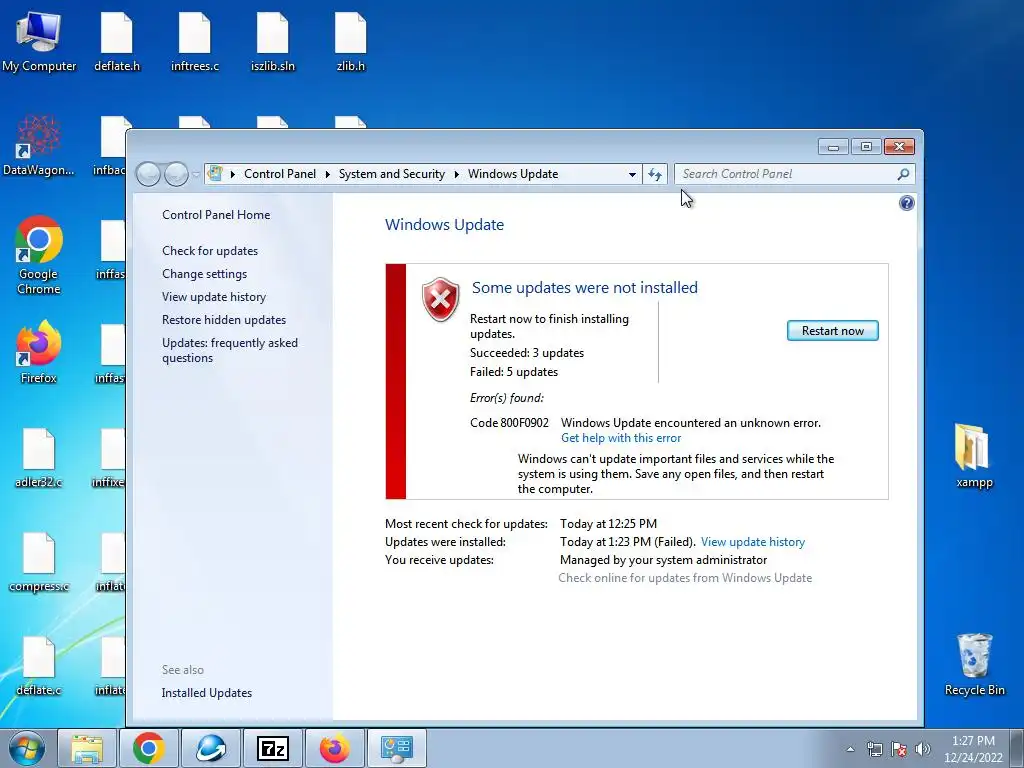Viewport: 1024px width, 768px height.
Task: Click the Succeeded: 3 updates text
Action: (527, 353)
